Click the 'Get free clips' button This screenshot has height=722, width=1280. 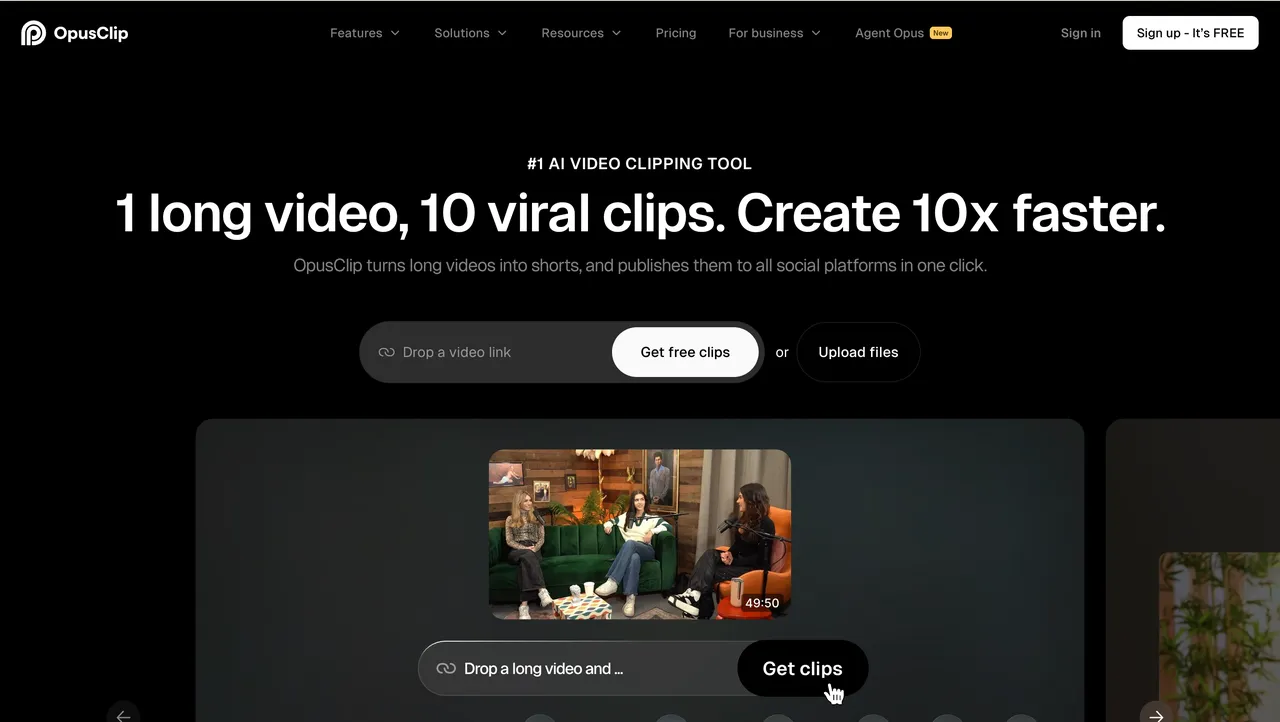(x=685, y=352)
